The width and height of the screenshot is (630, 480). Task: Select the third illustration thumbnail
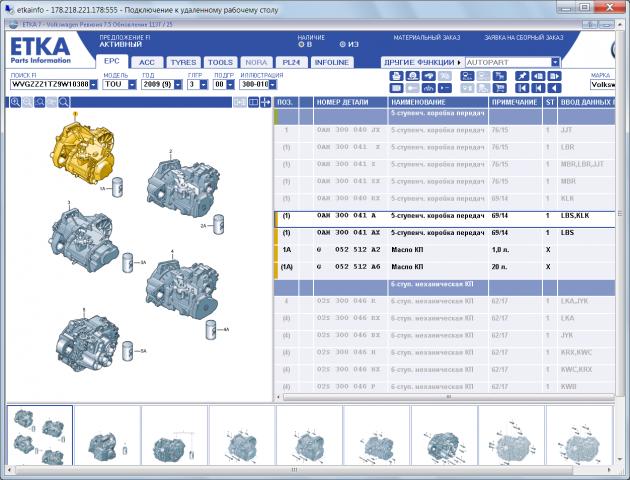click(x=174, y=435)
